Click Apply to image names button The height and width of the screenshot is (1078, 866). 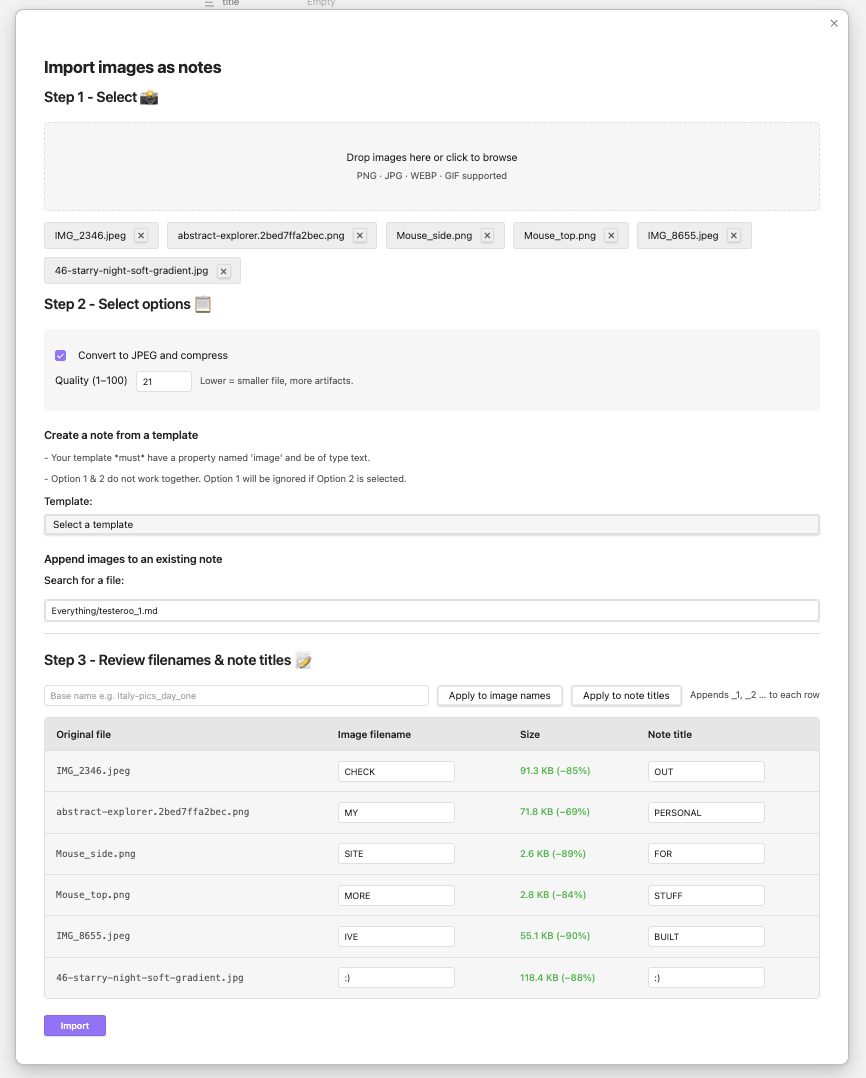500,696
